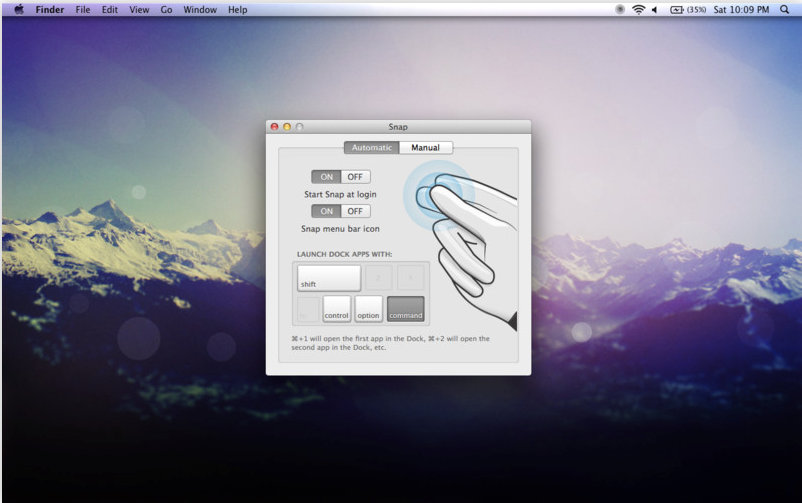Toggle the control modifier key
Screen dimensions: 802x503
pyautogui.click(x=337, y=309)
